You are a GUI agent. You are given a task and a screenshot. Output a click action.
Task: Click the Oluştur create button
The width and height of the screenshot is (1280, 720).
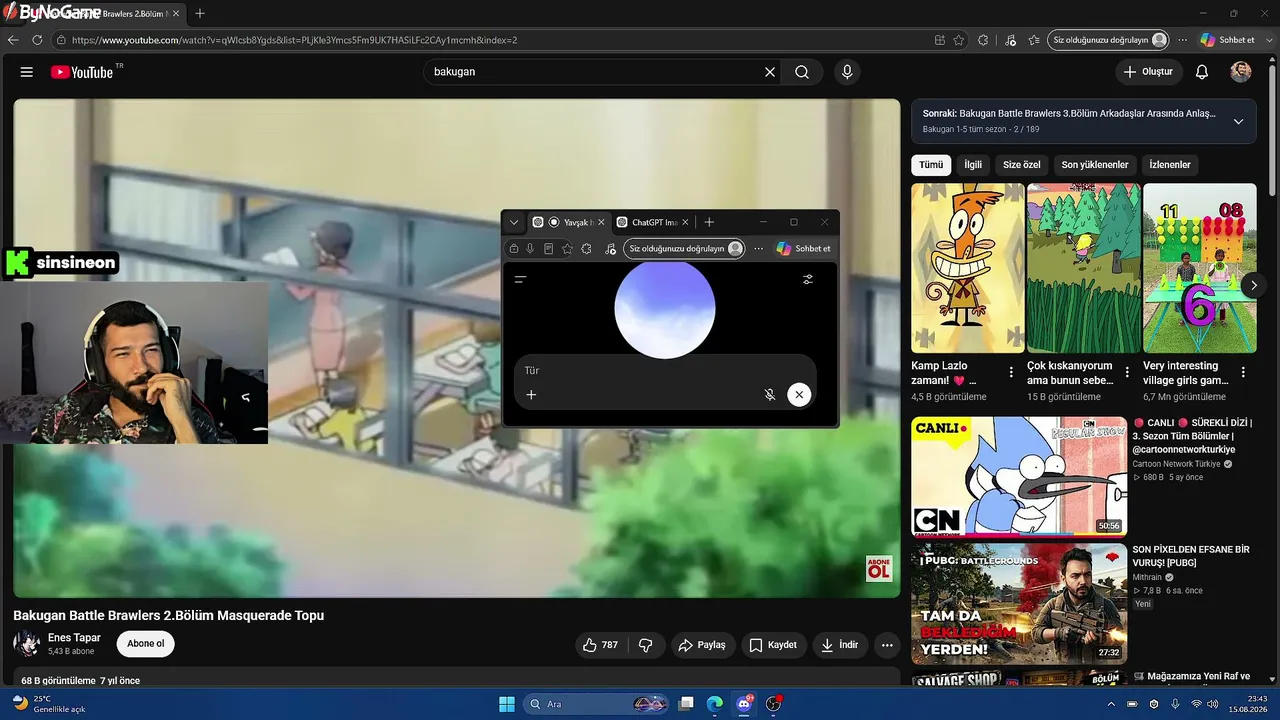point(1149,72)
